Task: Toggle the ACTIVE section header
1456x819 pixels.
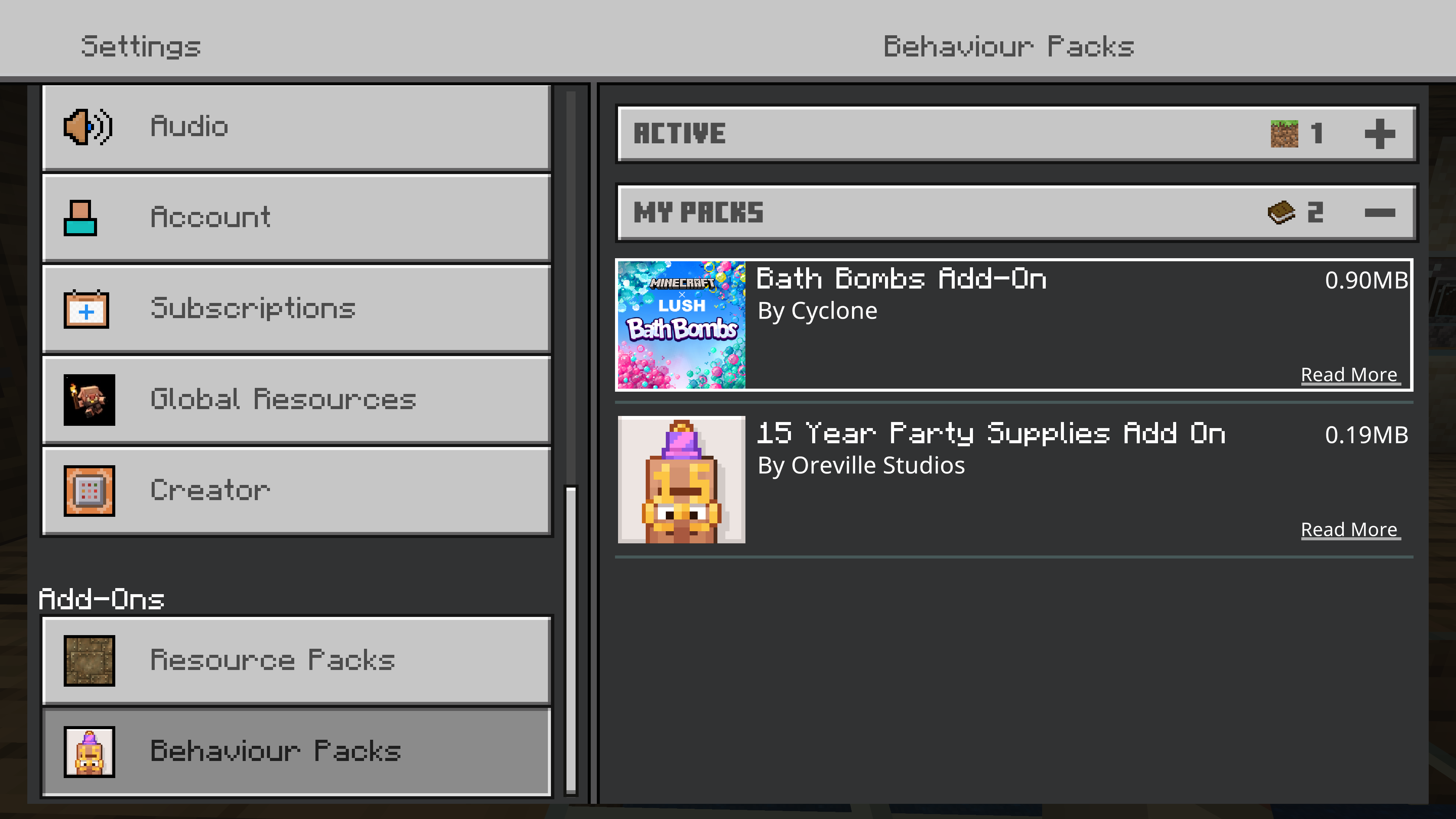Action: [x=1016, y=134]
